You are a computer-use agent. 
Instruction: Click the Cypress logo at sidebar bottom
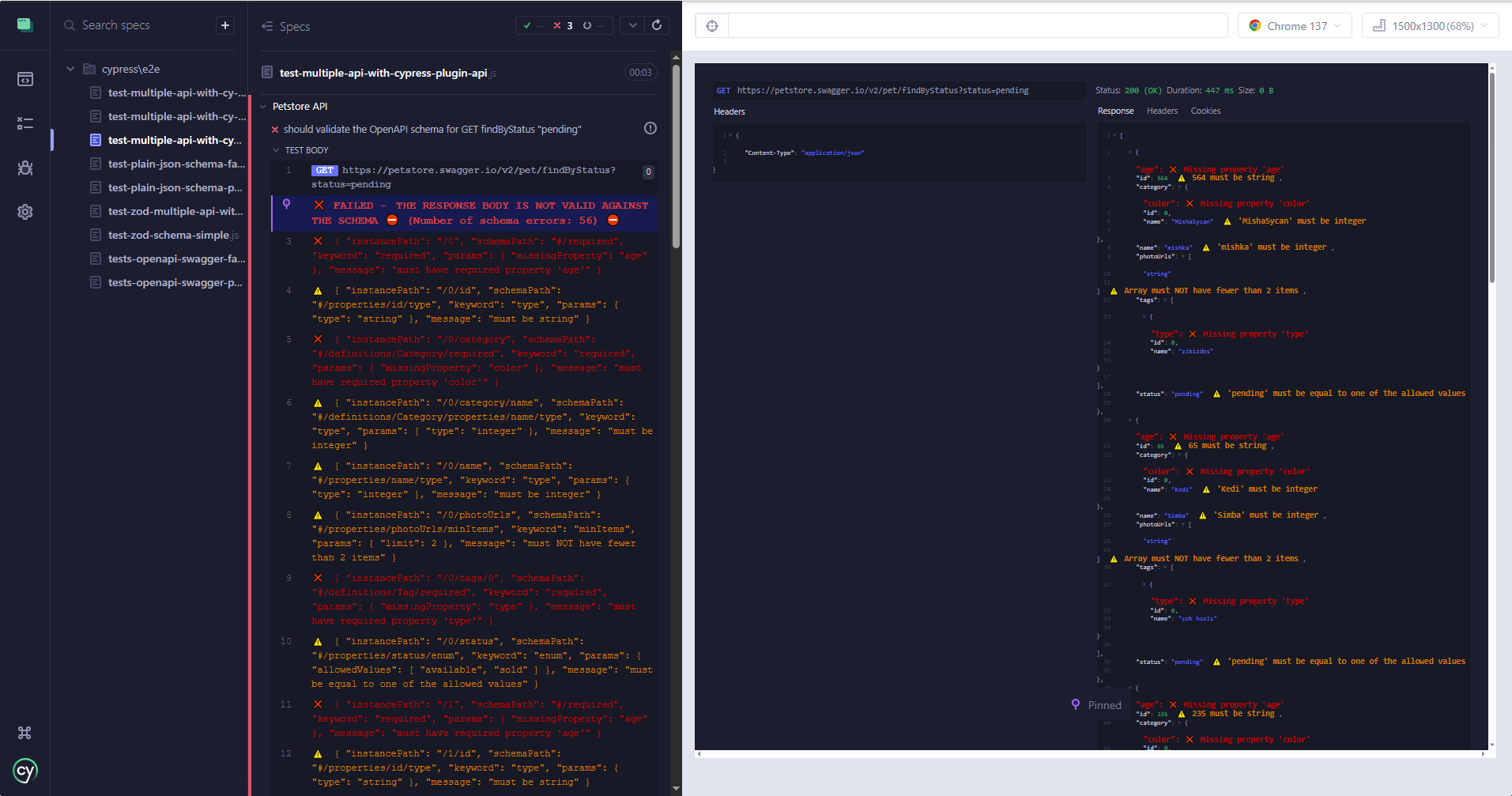25,771
